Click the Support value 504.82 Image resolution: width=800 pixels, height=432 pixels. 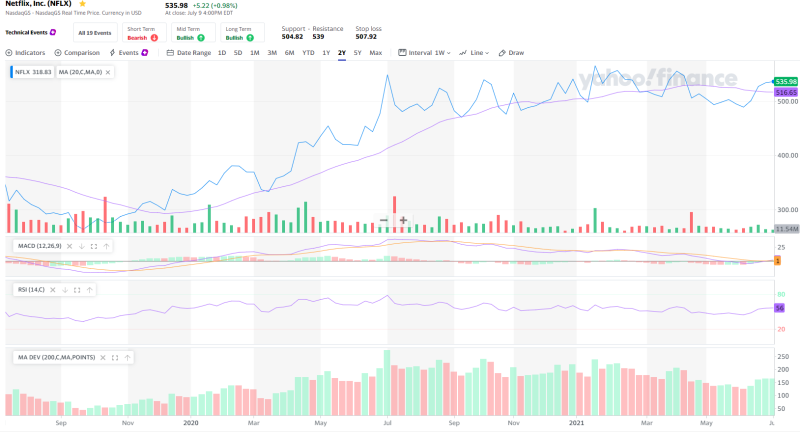292,37
